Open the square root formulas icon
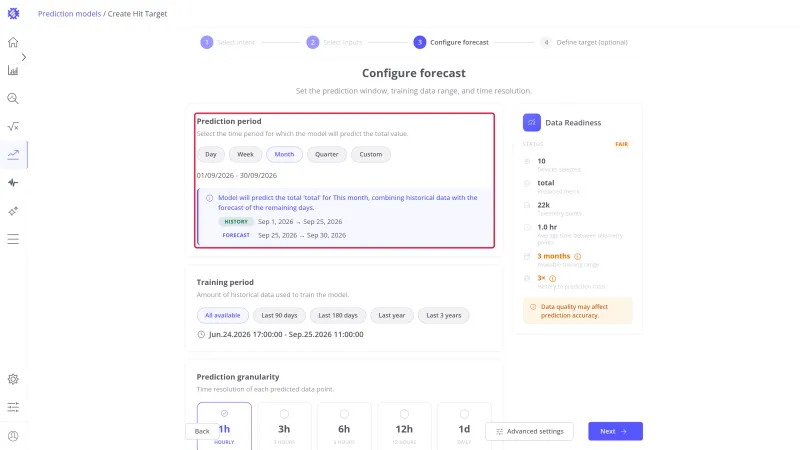This screenshot has width=800, height=450. click(13, 127)
